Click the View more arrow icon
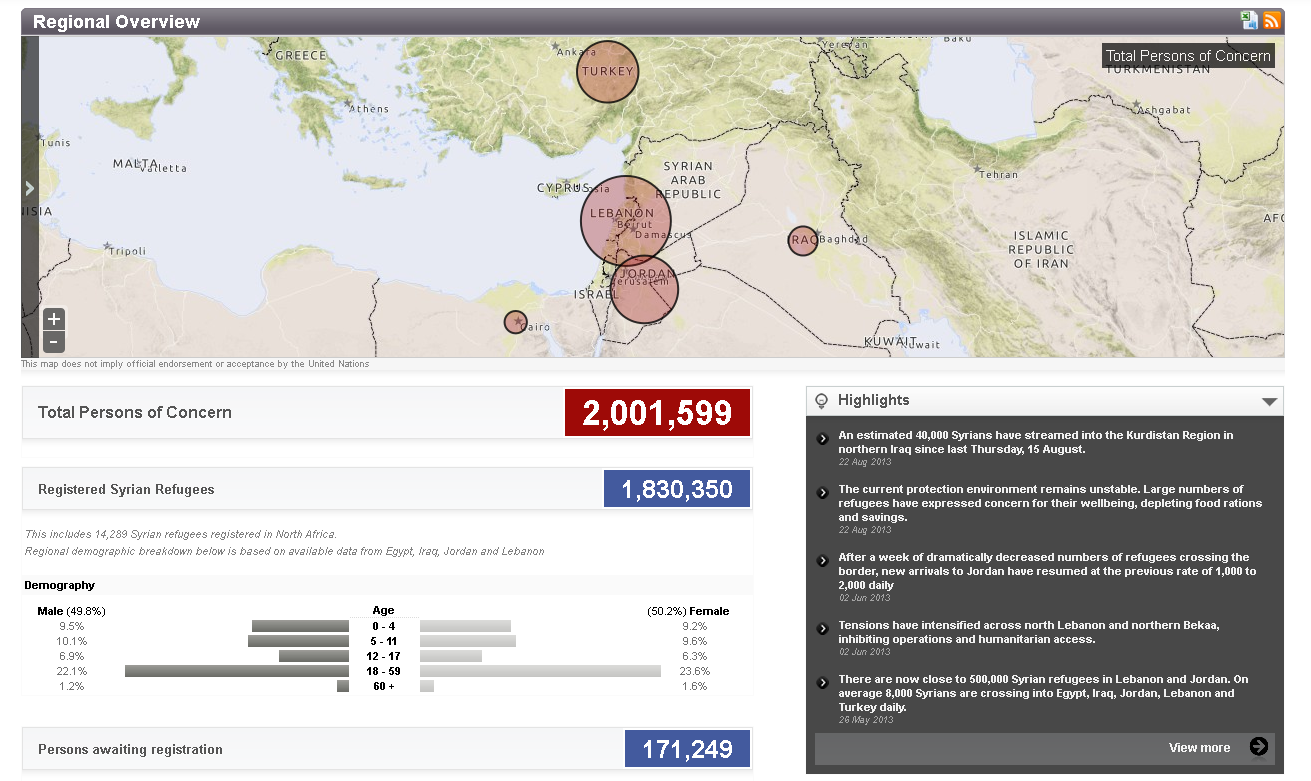The height and width of the screenshot is (781, 1311). pyautogui.click(x=1258, y=746)
